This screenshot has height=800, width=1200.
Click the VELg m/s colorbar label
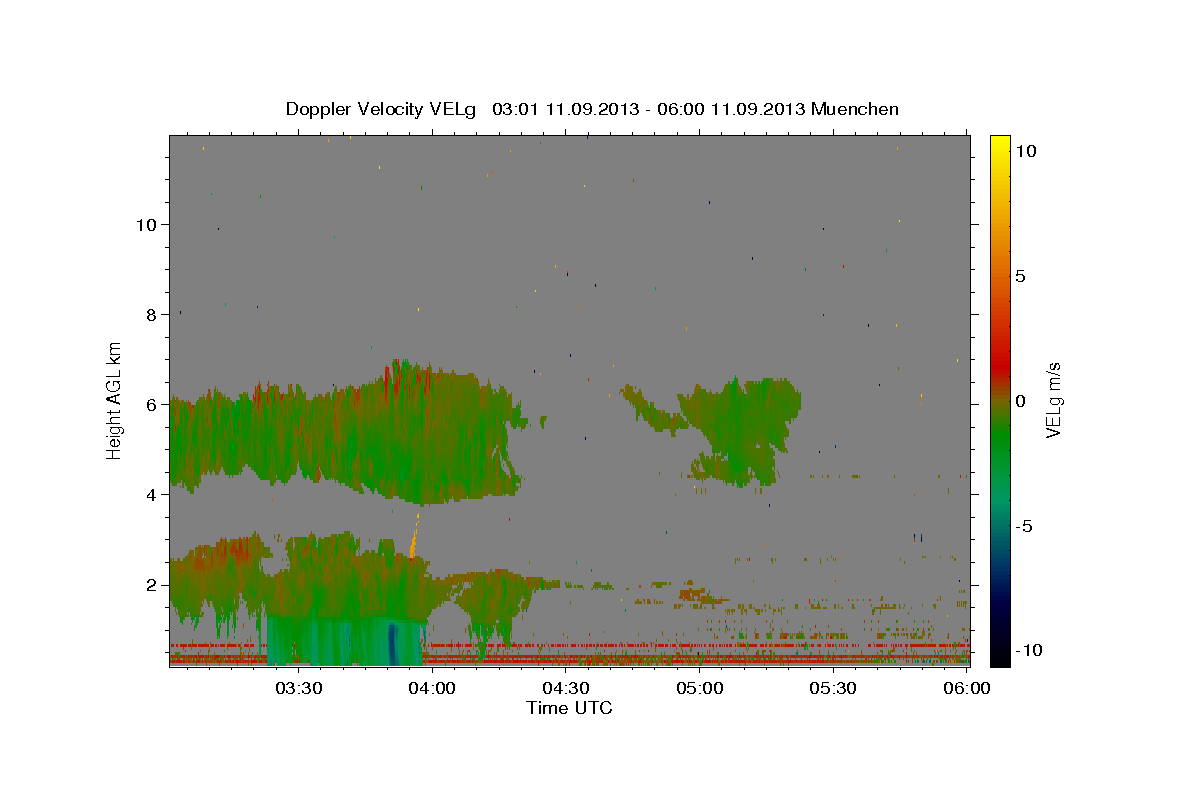[x=1053, y=399]
